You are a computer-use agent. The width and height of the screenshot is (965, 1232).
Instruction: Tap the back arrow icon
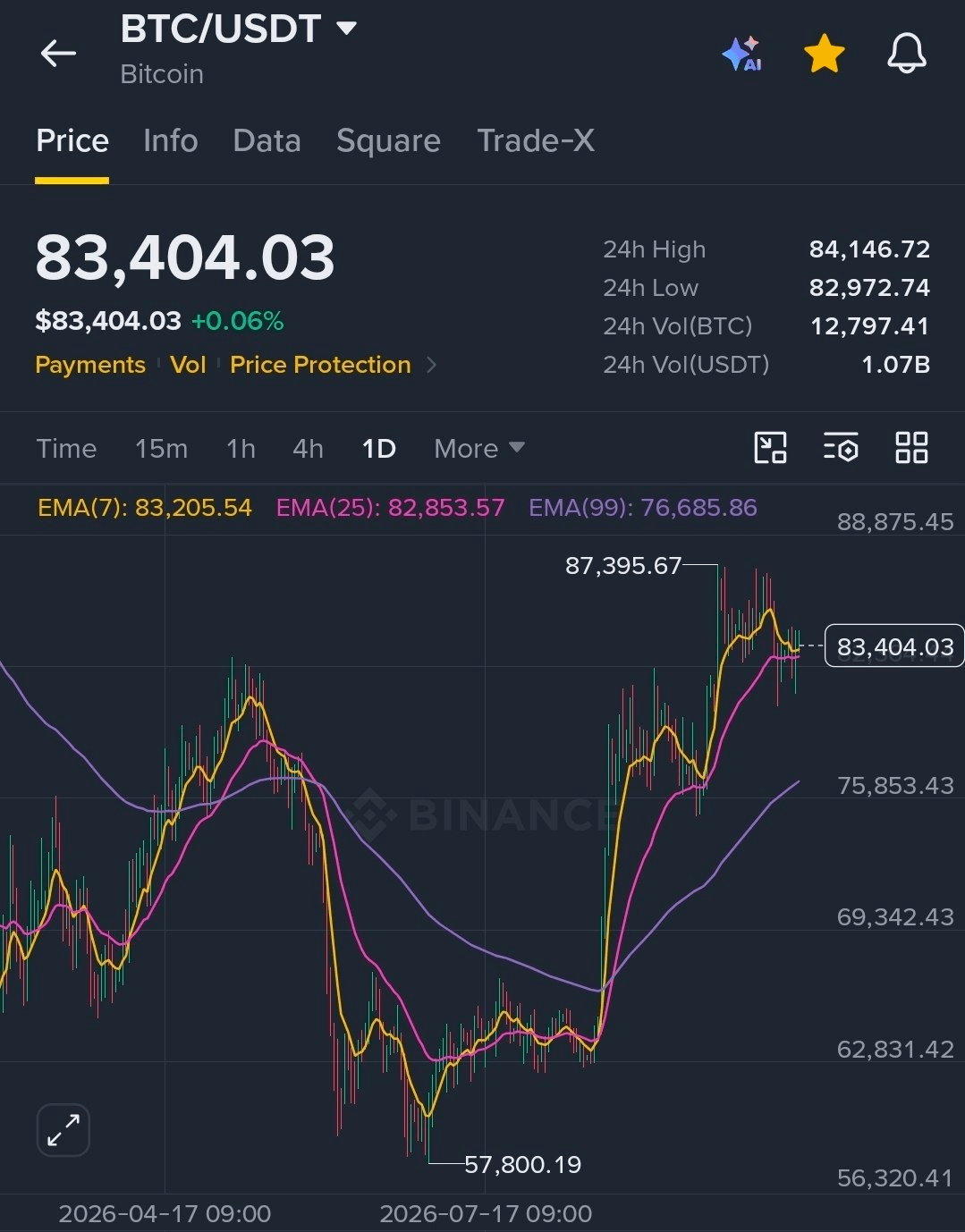click(58, 54)
